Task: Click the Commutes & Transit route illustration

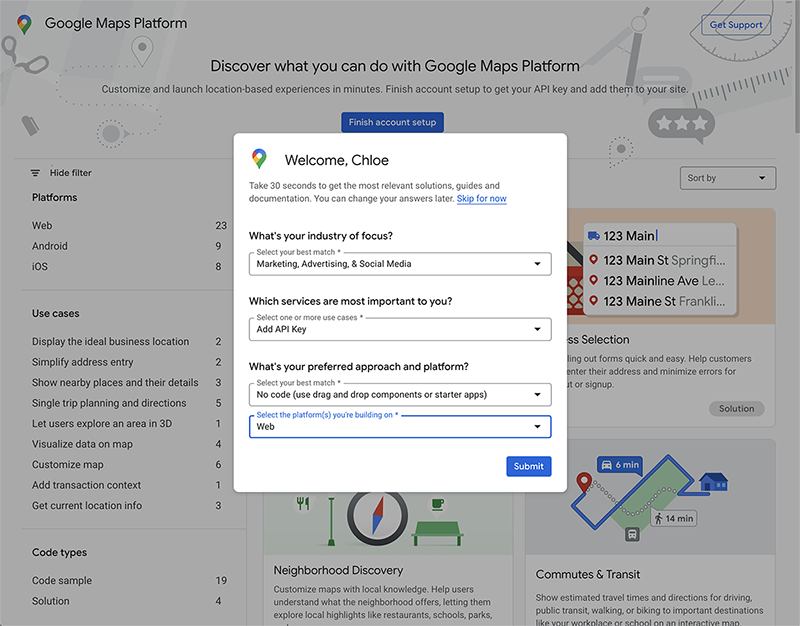Action: 651,496
